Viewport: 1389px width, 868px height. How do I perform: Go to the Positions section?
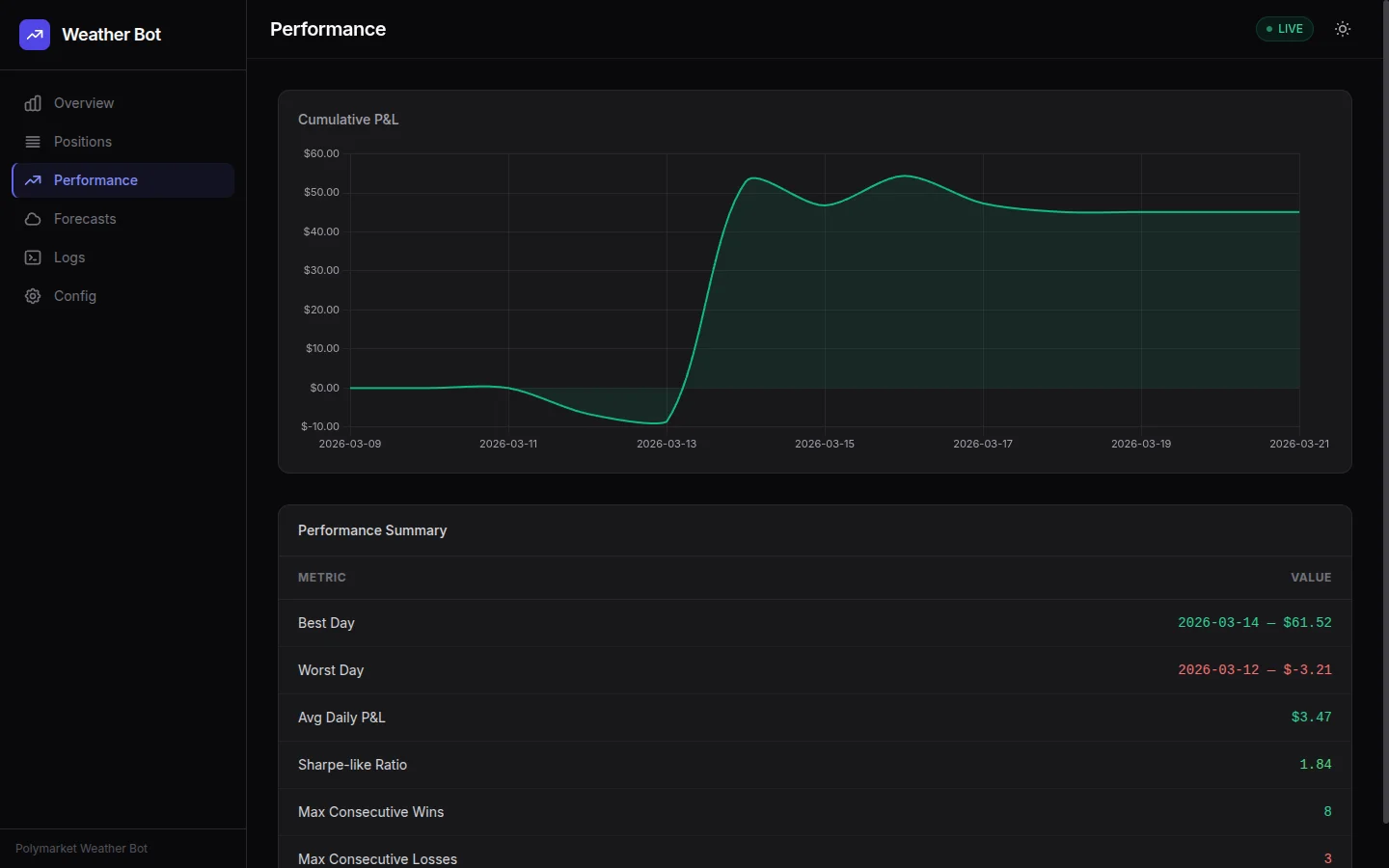[83, 142]
